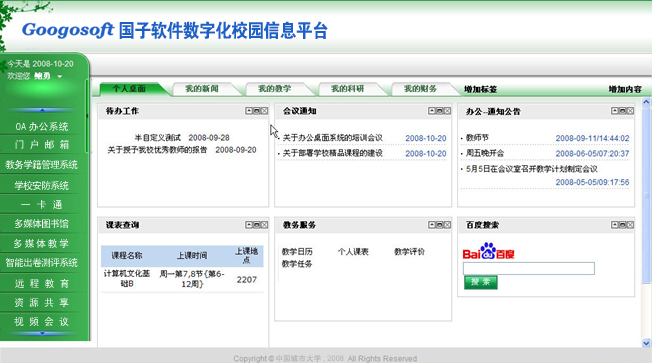
Task: Click the sidebar menu down arrow
Action: [42, 333]
